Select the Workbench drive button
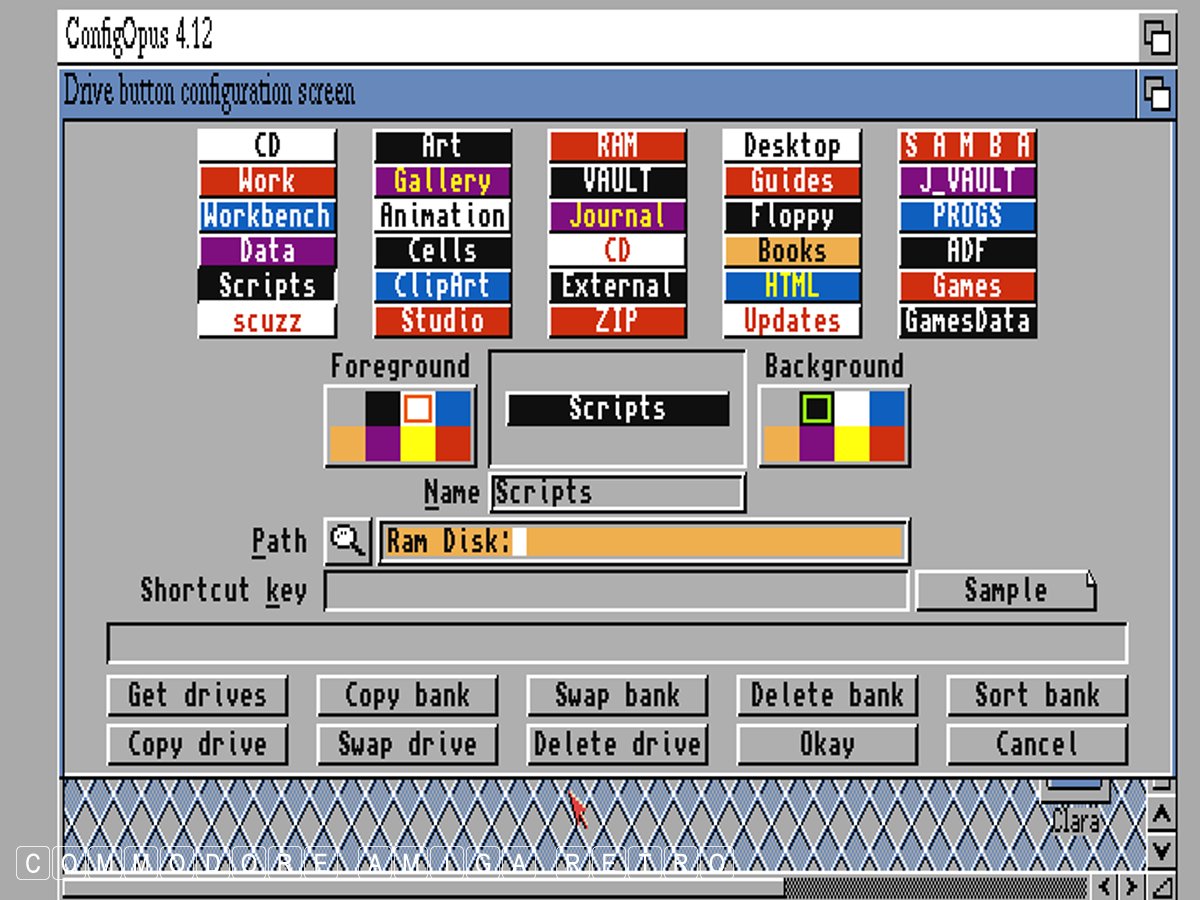This screenshot has width=1200, height=900. coord(267,216)
